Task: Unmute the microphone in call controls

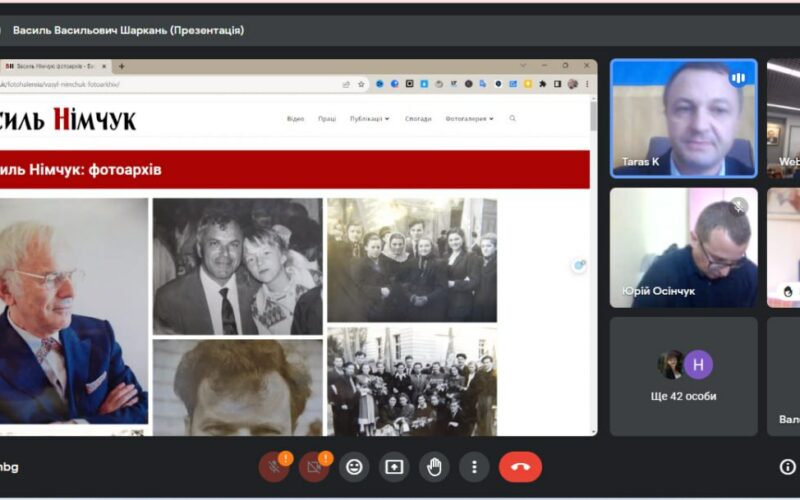Action: pos(274,467)
